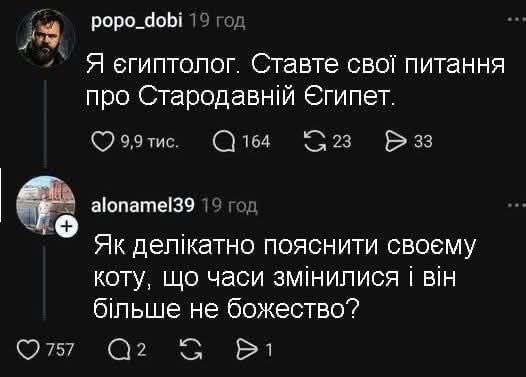
Task: View popo_dobi's avatar picture
Action: pos(45,37)
